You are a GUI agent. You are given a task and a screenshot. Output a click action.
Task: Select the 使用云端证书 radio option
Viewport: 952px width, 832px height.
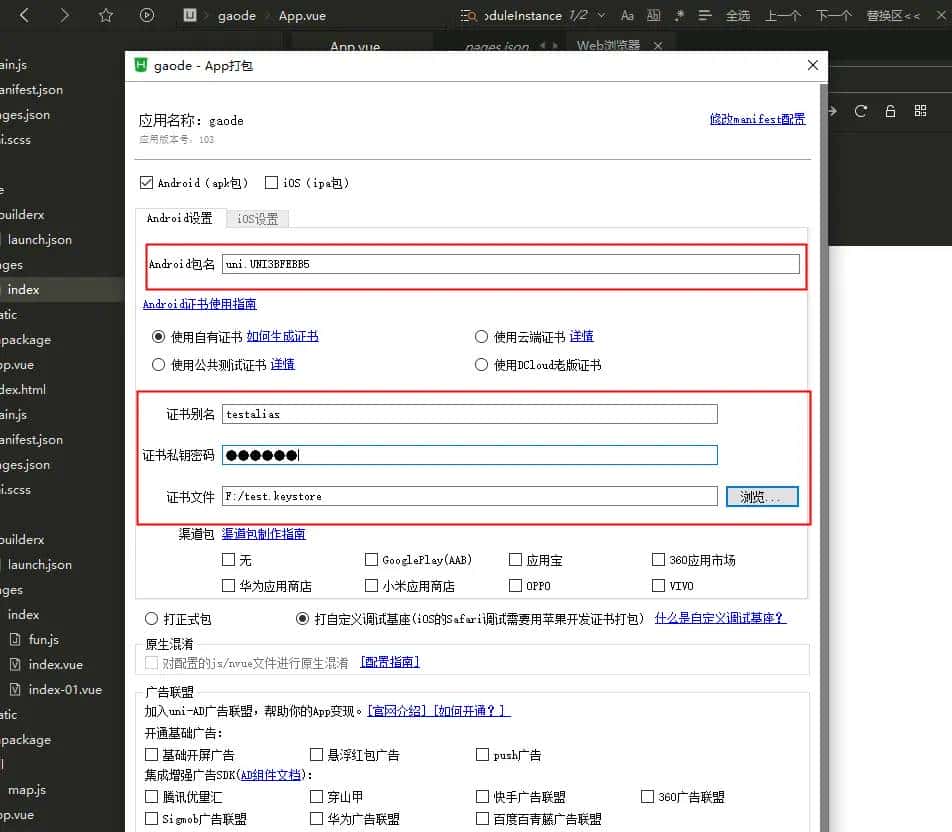pyautogui.click(x=481, y=337)
